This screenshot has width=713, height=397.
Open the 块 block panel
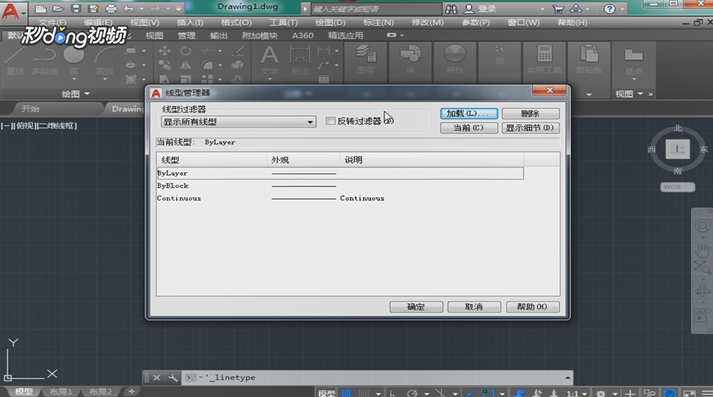point(410,60)
